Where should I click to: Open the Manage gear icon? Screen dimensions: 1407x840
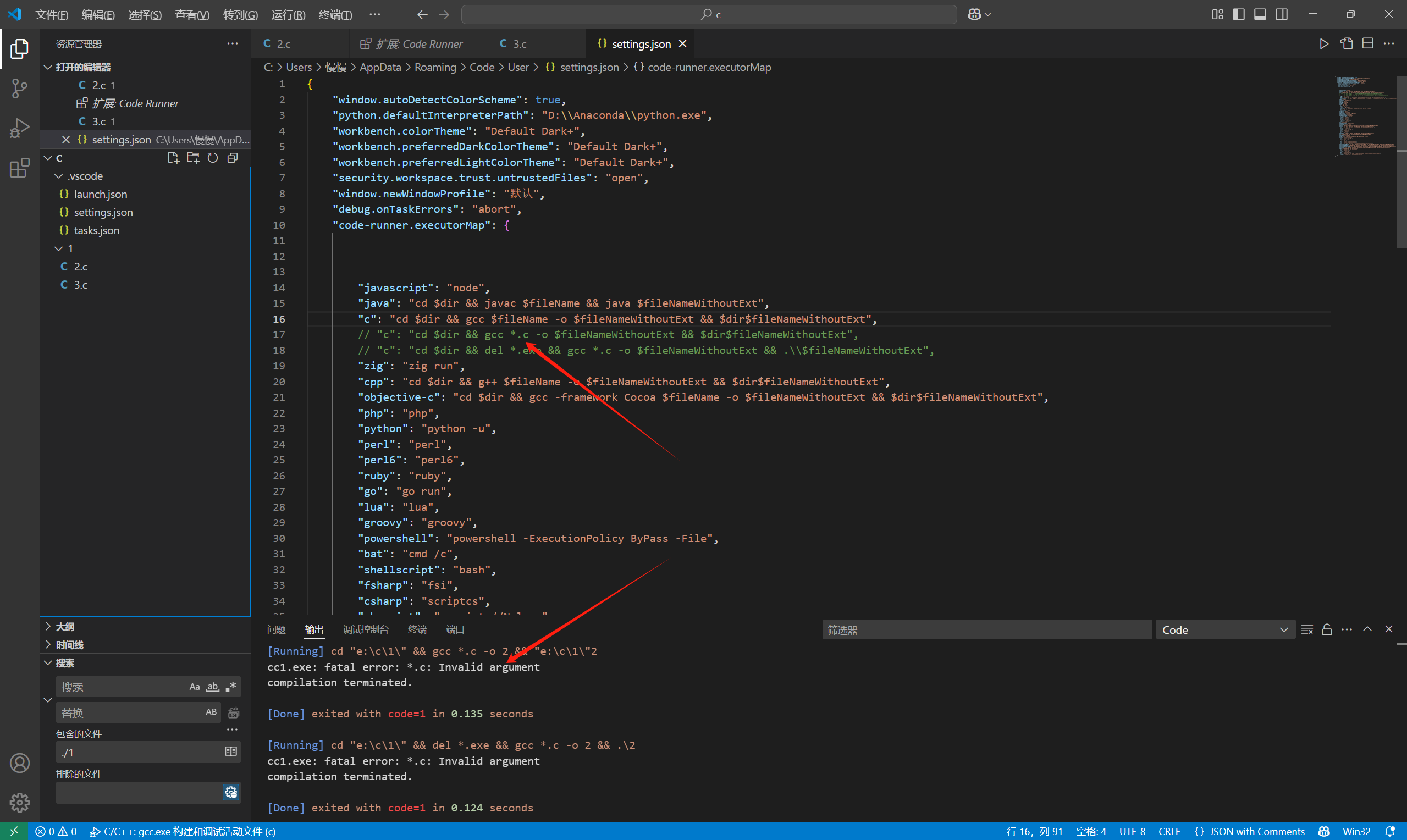click(x=19, y=802)
